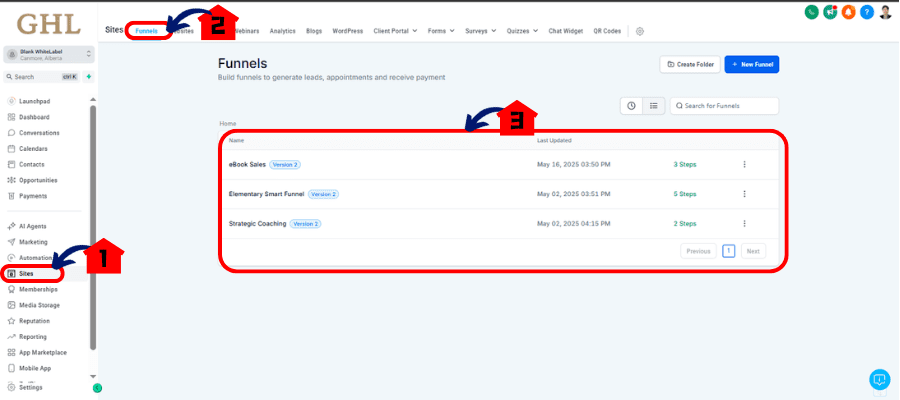Switch to the Blogs tab

tap(314, 31)
